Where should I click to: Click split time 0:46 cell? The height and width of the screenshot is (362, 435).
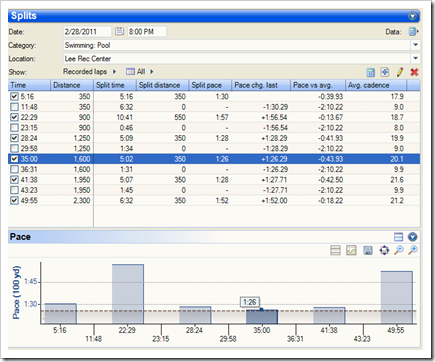pos(126,128)
